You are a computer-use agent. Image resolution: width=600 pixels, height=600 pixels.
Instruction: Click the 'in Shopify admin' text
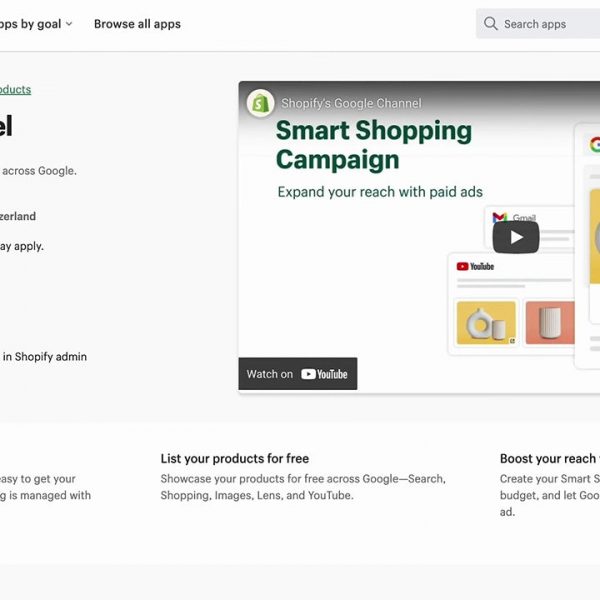pyautogui.click(x=45, y=357)
